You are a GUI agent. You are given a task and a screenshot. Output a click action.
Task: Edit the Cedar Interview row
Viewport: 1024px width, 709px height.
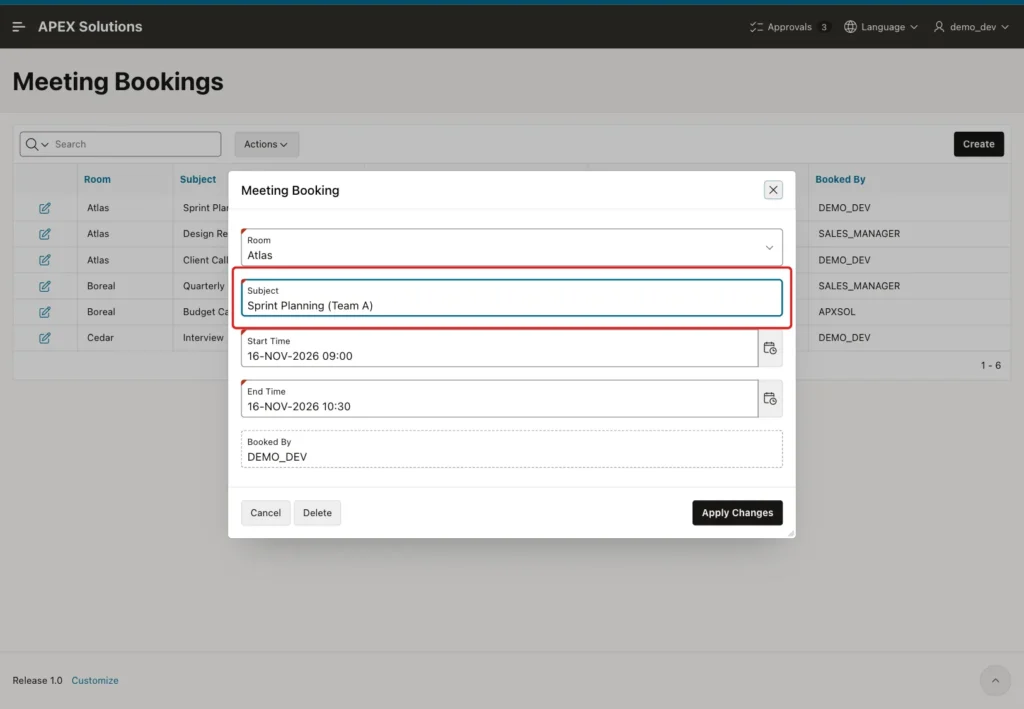coord(44,338)
